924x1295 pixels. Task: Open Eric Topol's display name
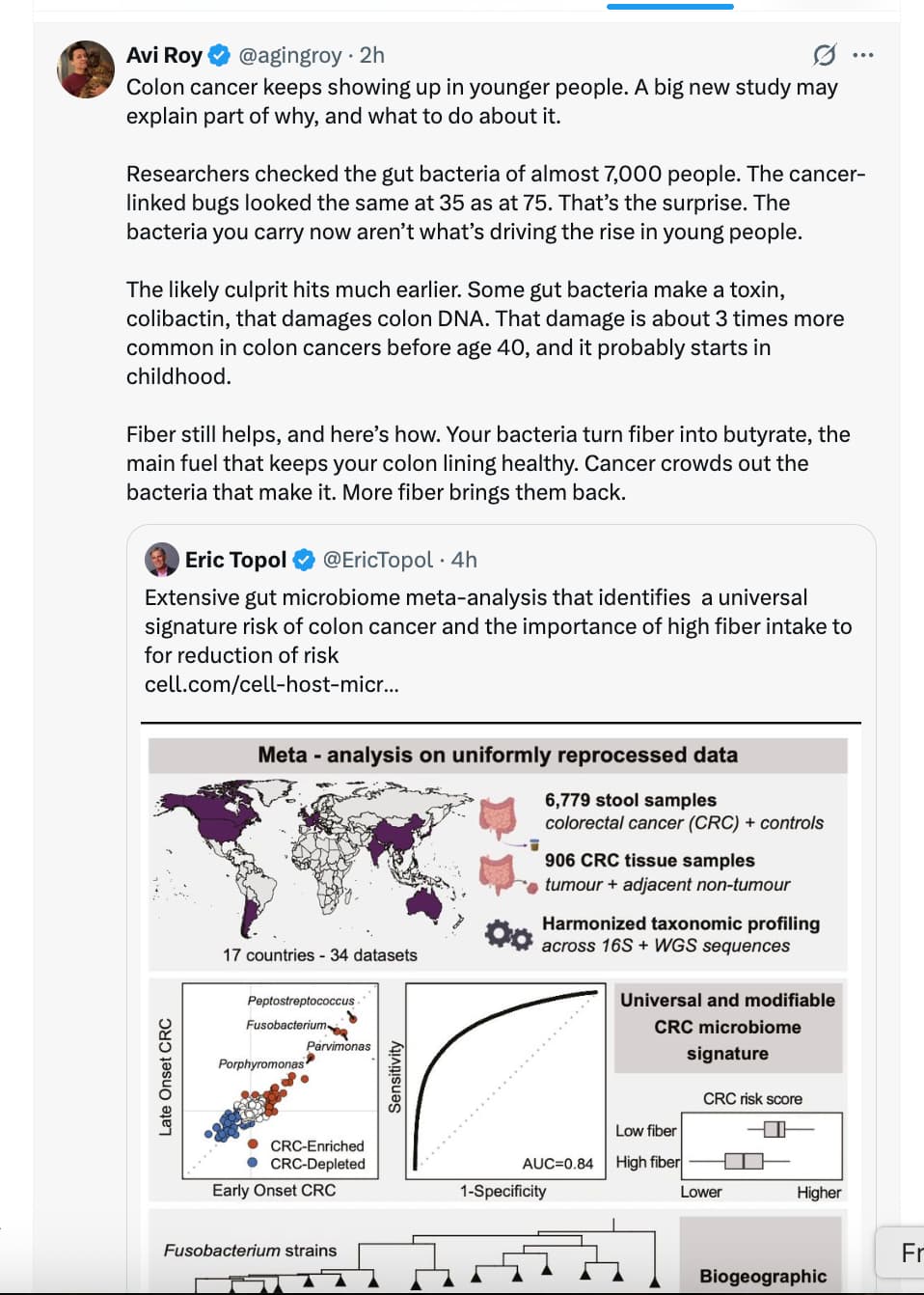tap(235, 560)
